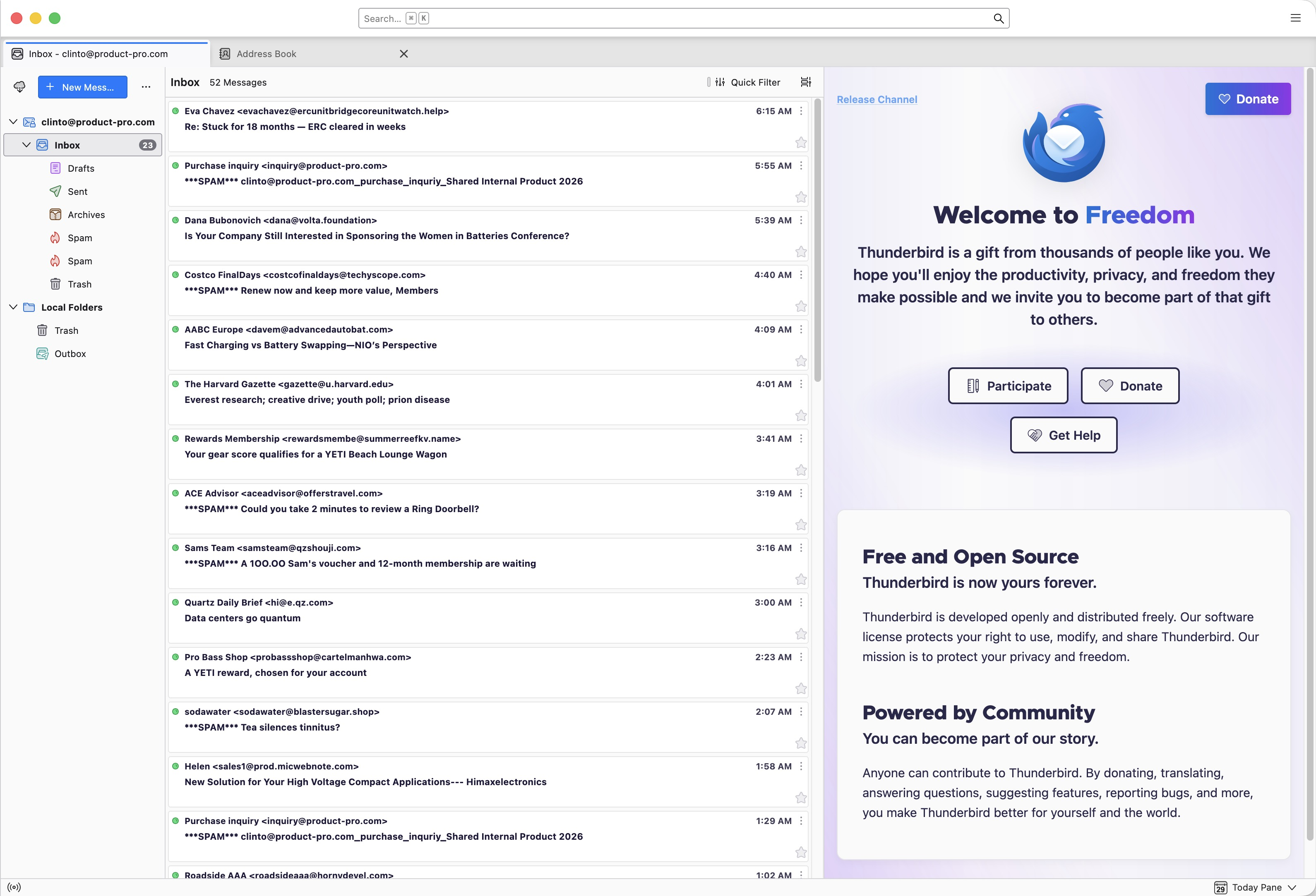Collapse the Local Folders tree
The height and width of the screenshot is (896, 1316).
pos(14,307)
